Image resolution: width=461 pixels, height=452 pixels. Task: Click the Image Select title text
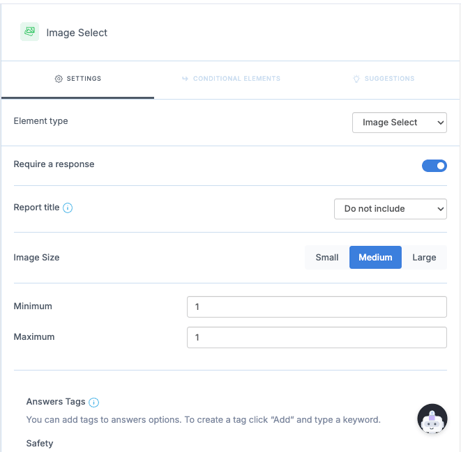point(77,33)
